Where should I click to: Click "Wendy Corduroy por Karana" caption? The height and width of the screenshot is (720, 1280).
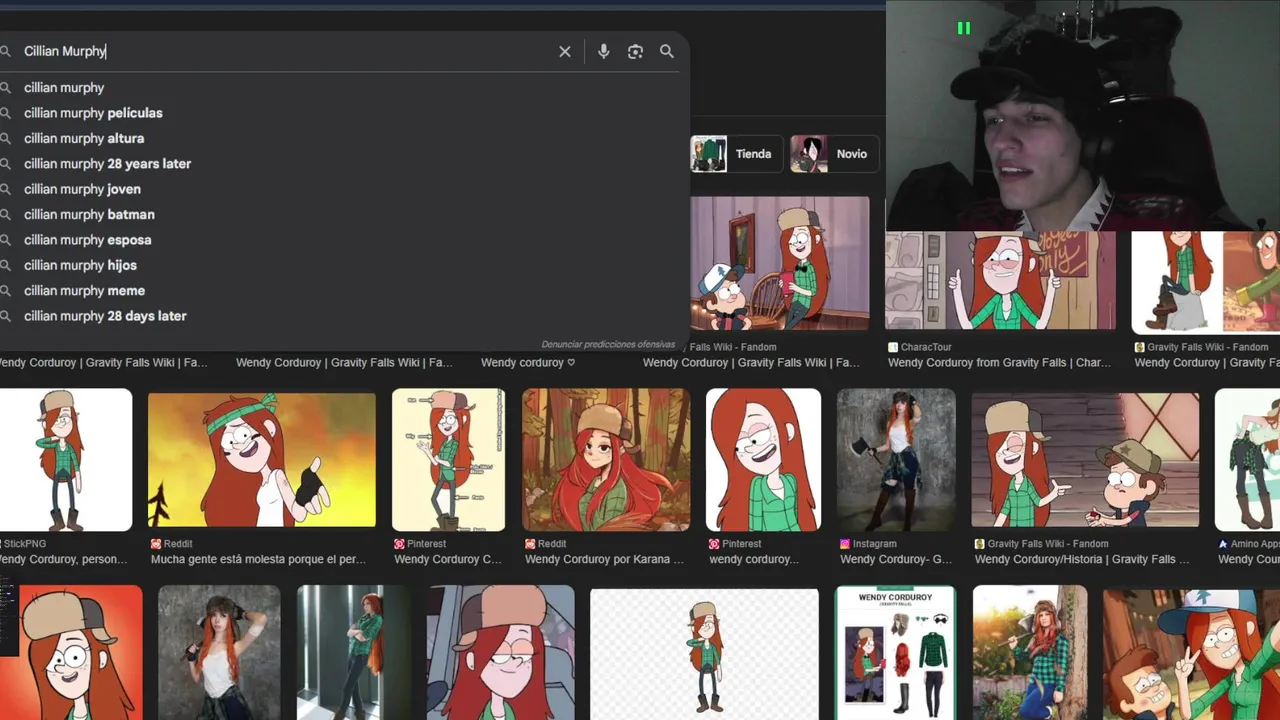click(604, 559)
